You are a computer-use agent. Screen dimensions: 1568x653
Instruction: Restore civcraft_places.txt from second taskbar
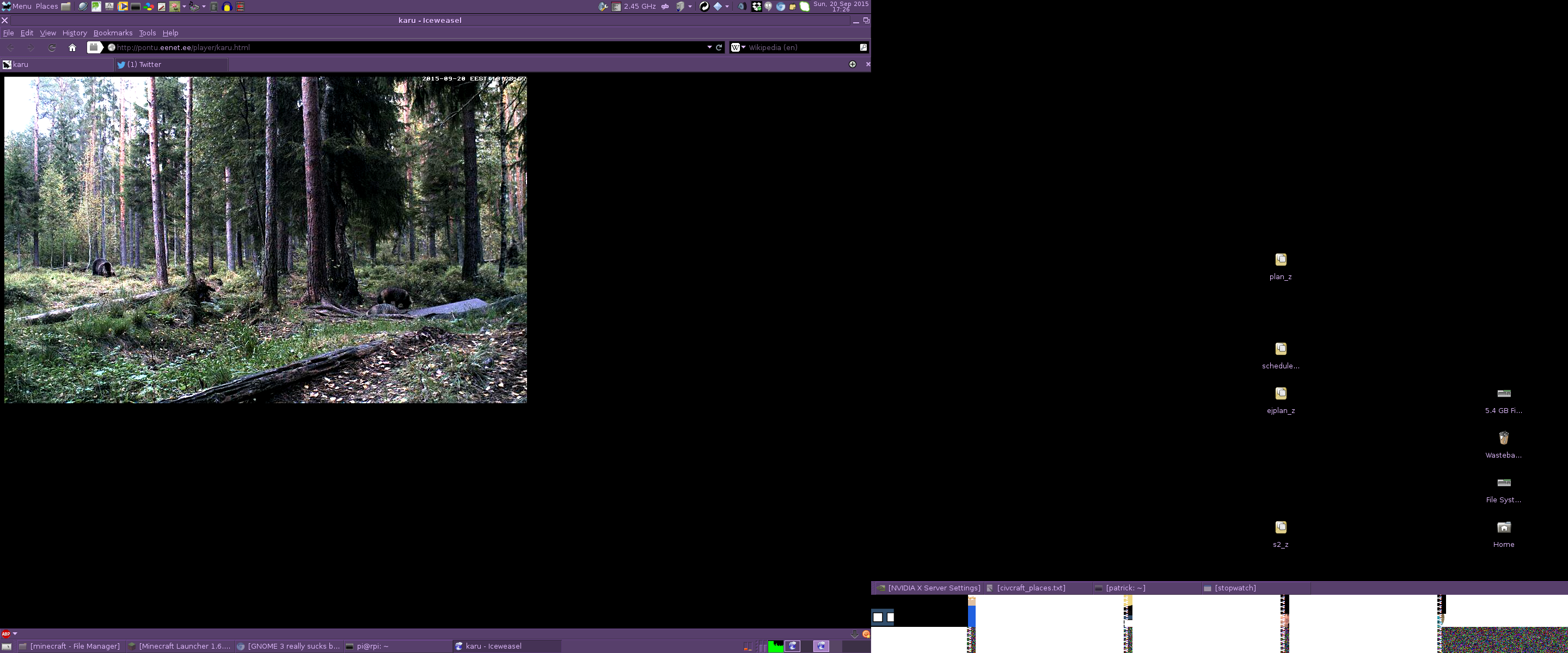point(1037,588)
